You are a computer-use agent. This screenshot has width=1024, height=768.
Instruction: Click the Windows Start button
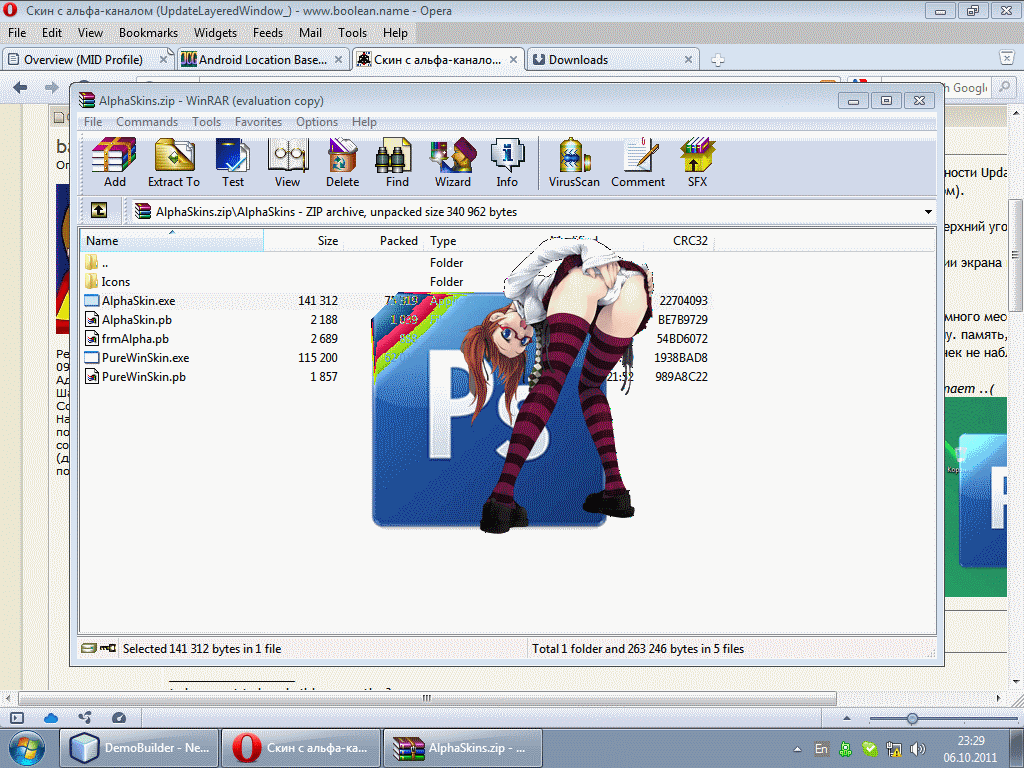pyautogui.click(x=28, y=748)
